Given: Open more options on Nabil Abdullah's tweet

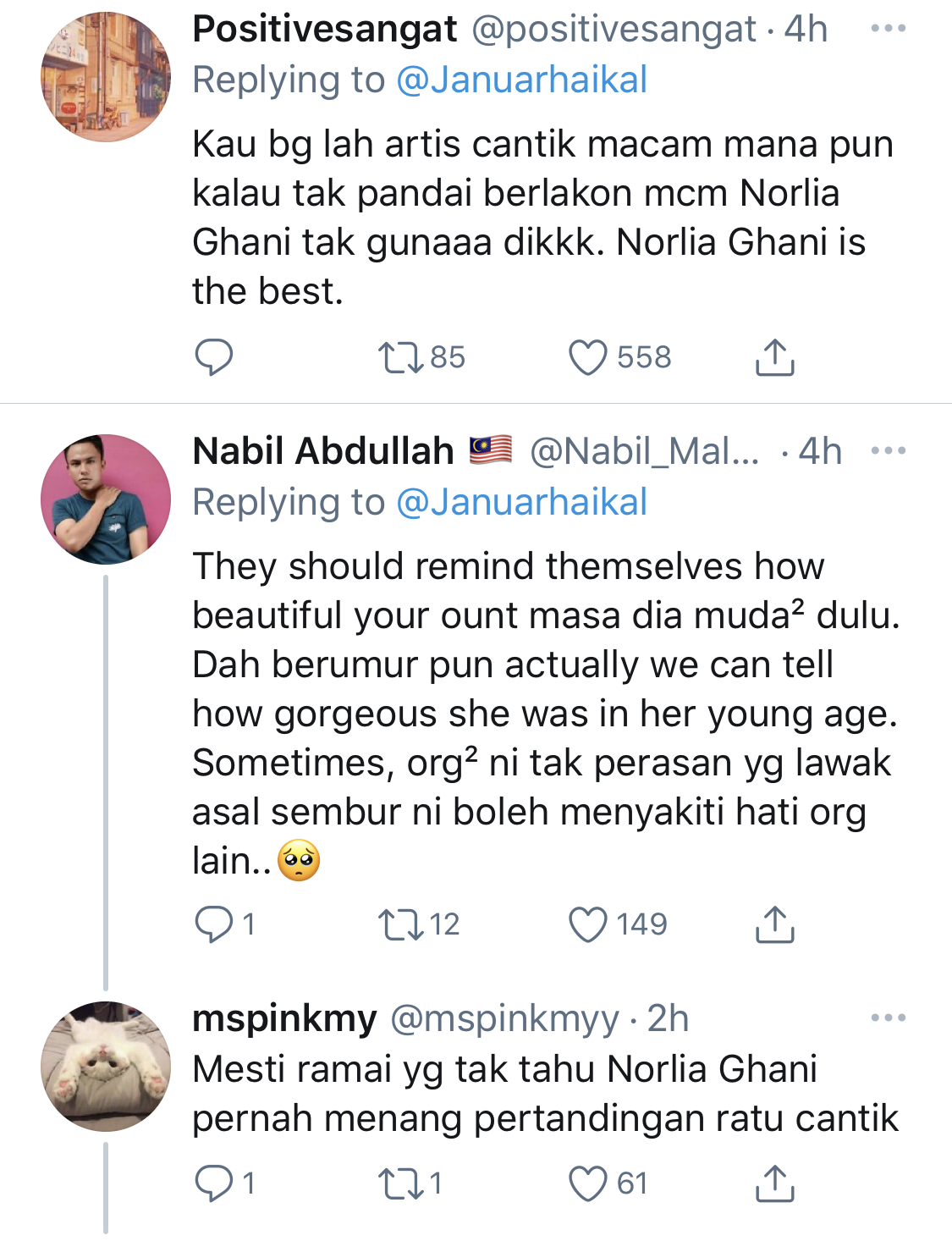Looking at the screenshot, I should [x=888, y=450].
